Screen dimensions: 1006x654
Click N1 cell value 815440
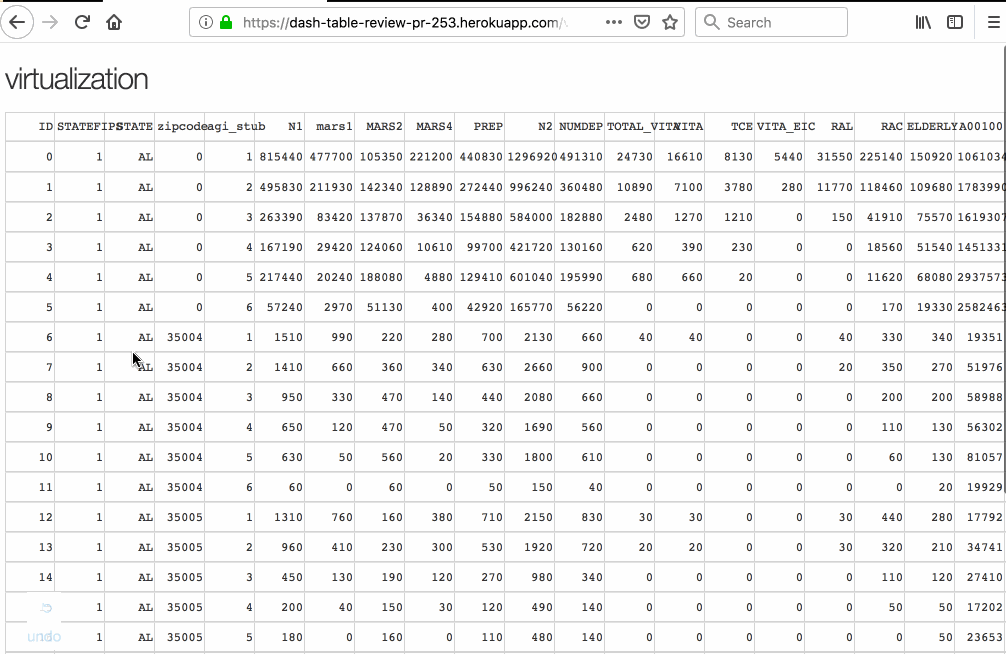coord(281,157)
